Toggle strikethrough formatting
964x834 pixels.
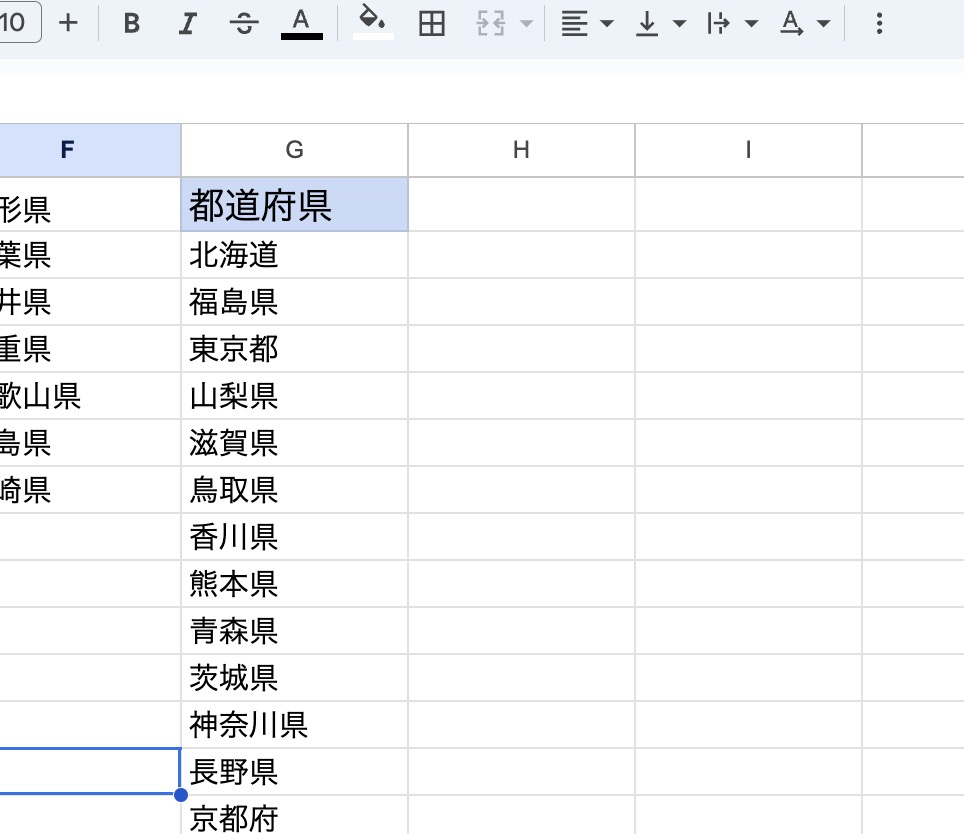pyautogui.click(x=244, y=24)
